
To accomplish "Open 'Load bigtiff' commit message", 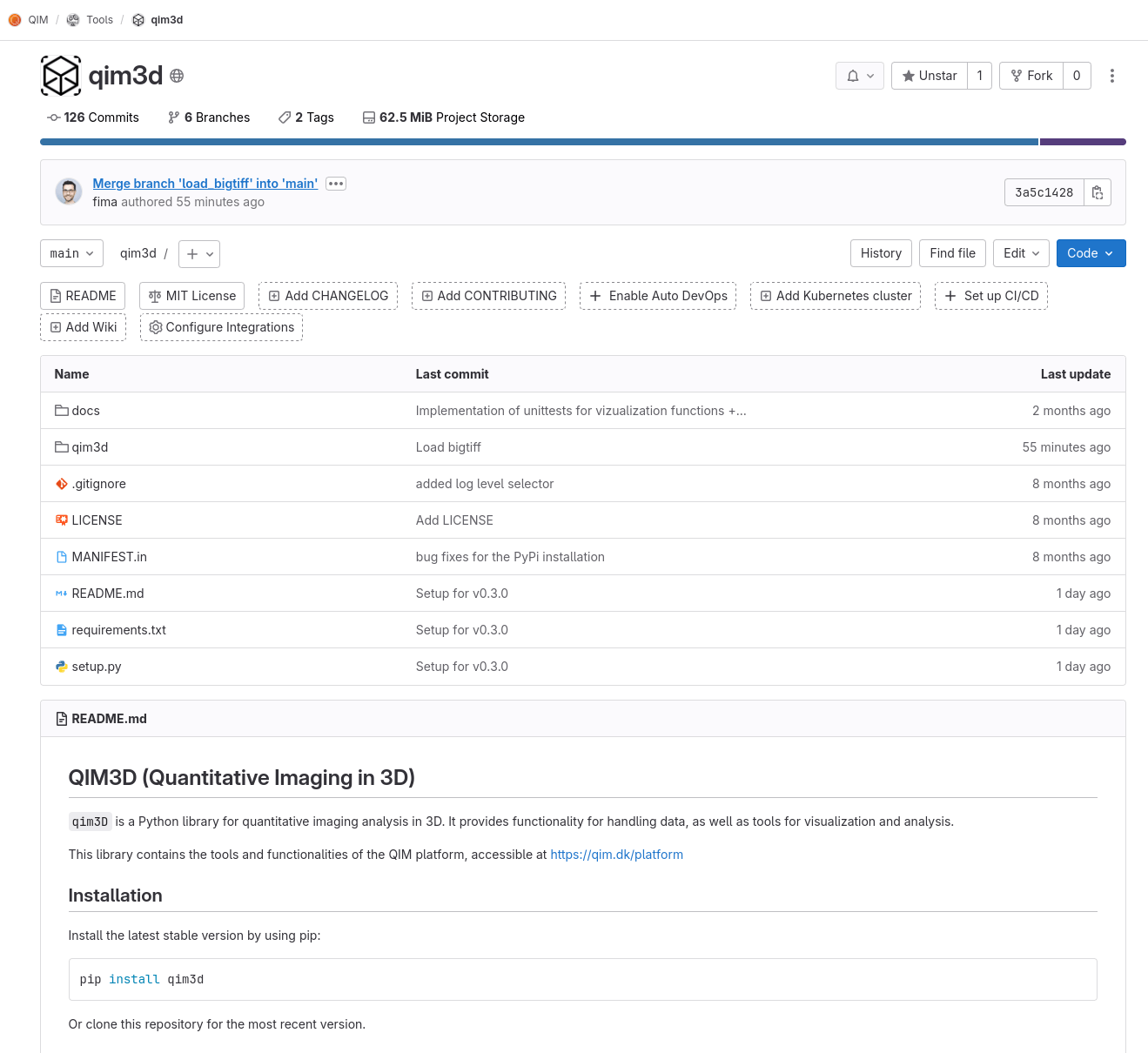I will tap(448, 447).
